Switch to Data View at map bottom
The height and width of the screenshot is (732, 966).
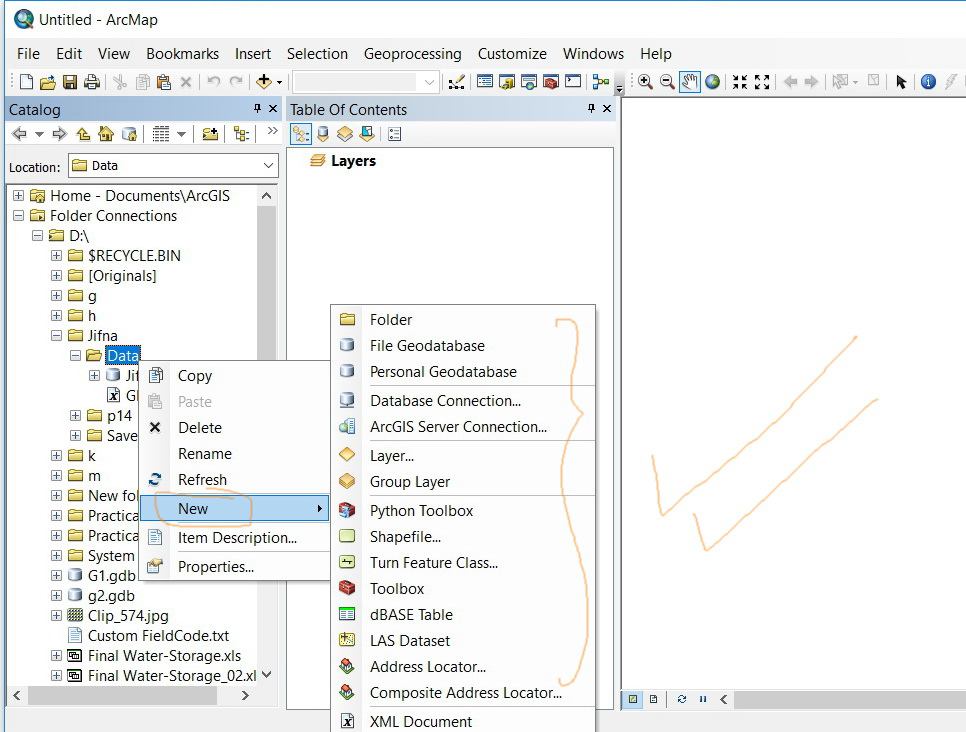coord(633,699)
